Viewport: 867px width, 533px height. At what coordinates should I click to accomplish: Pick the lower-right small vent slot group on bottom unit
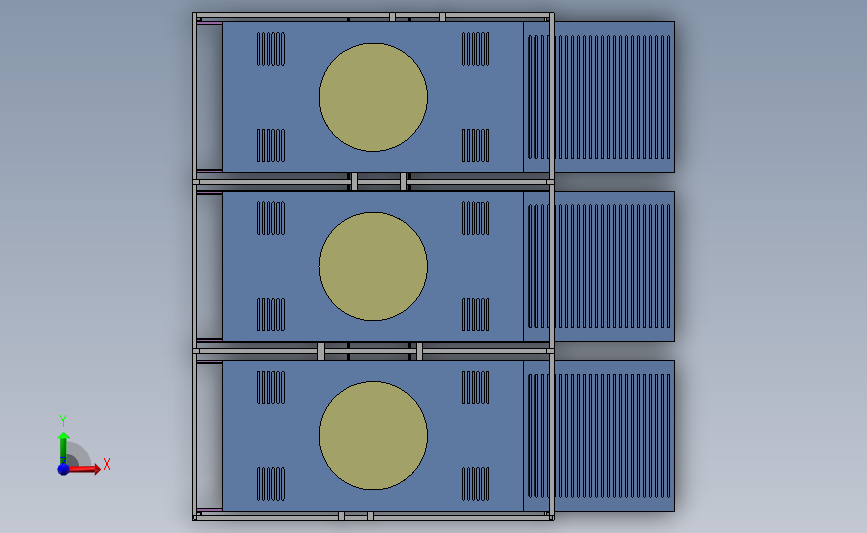(x=476, y=484)
